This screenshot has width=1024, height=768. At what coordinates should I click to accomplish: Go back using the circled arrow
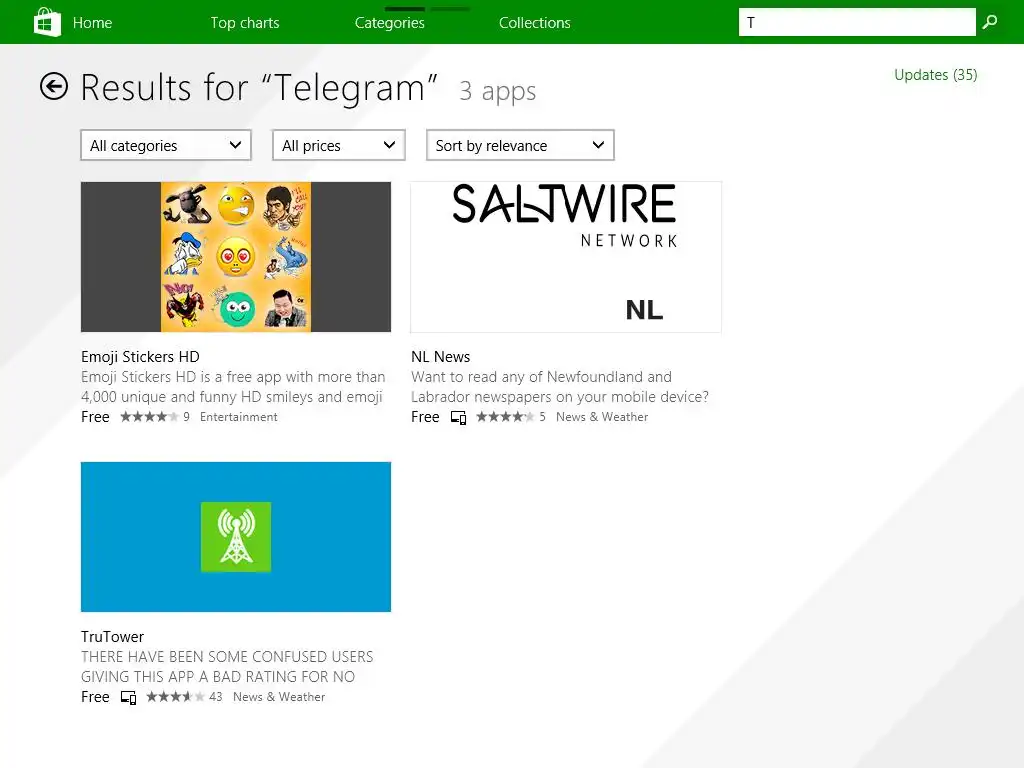[x=54, y=86]
